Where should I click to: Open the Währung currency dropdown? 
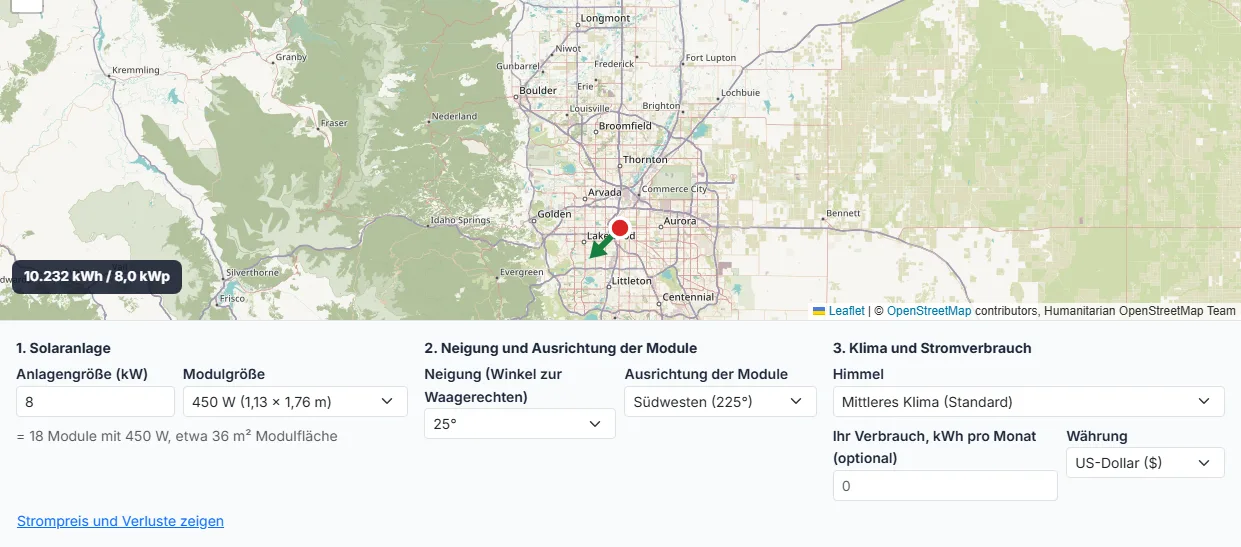click(1145, 463)
